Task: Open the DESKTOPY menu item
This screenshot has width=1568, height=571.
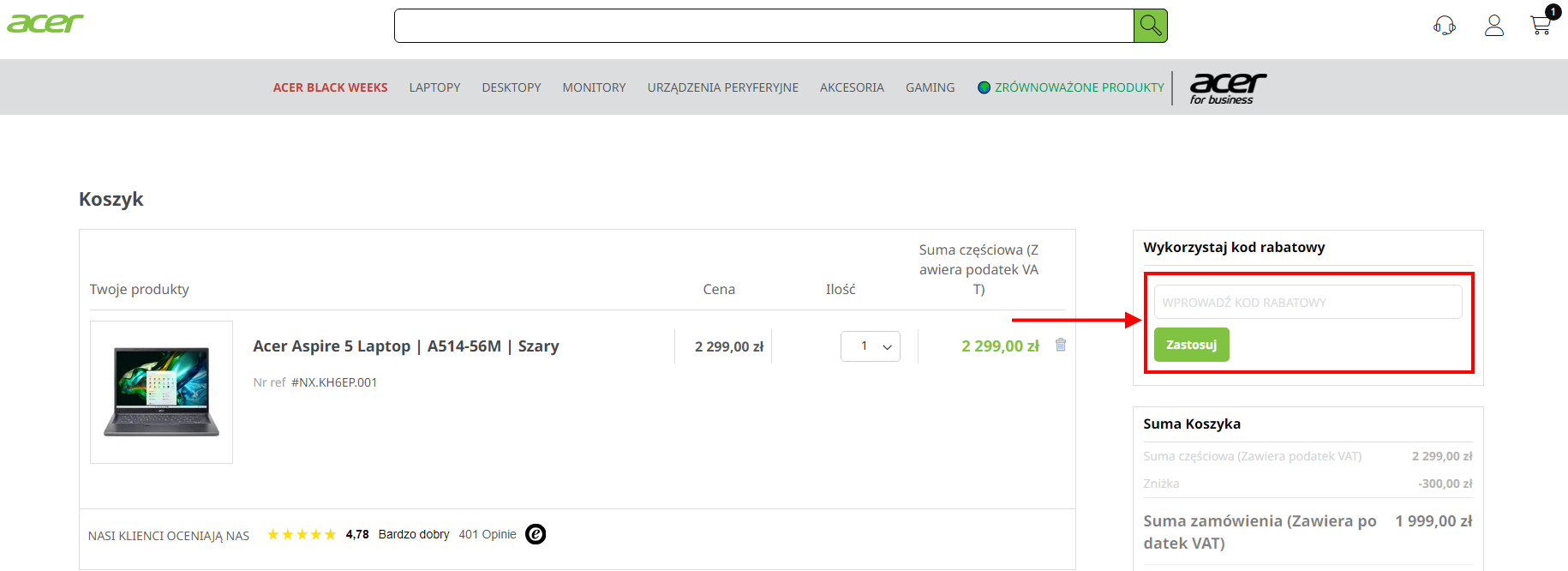Action: [x=512, y=87]
